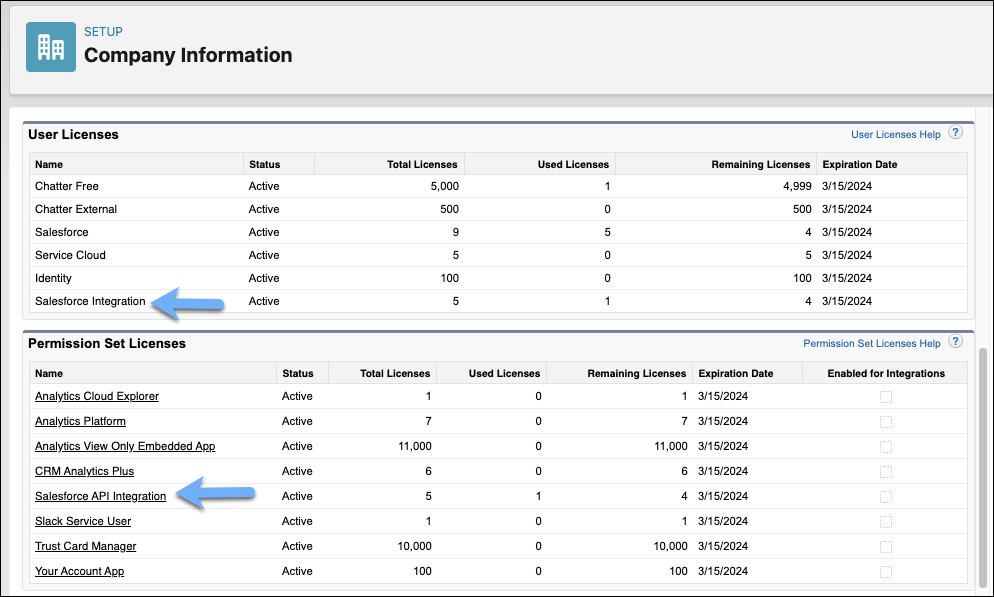Enable integrations checkbox for Slack Service User

[885, 522]
